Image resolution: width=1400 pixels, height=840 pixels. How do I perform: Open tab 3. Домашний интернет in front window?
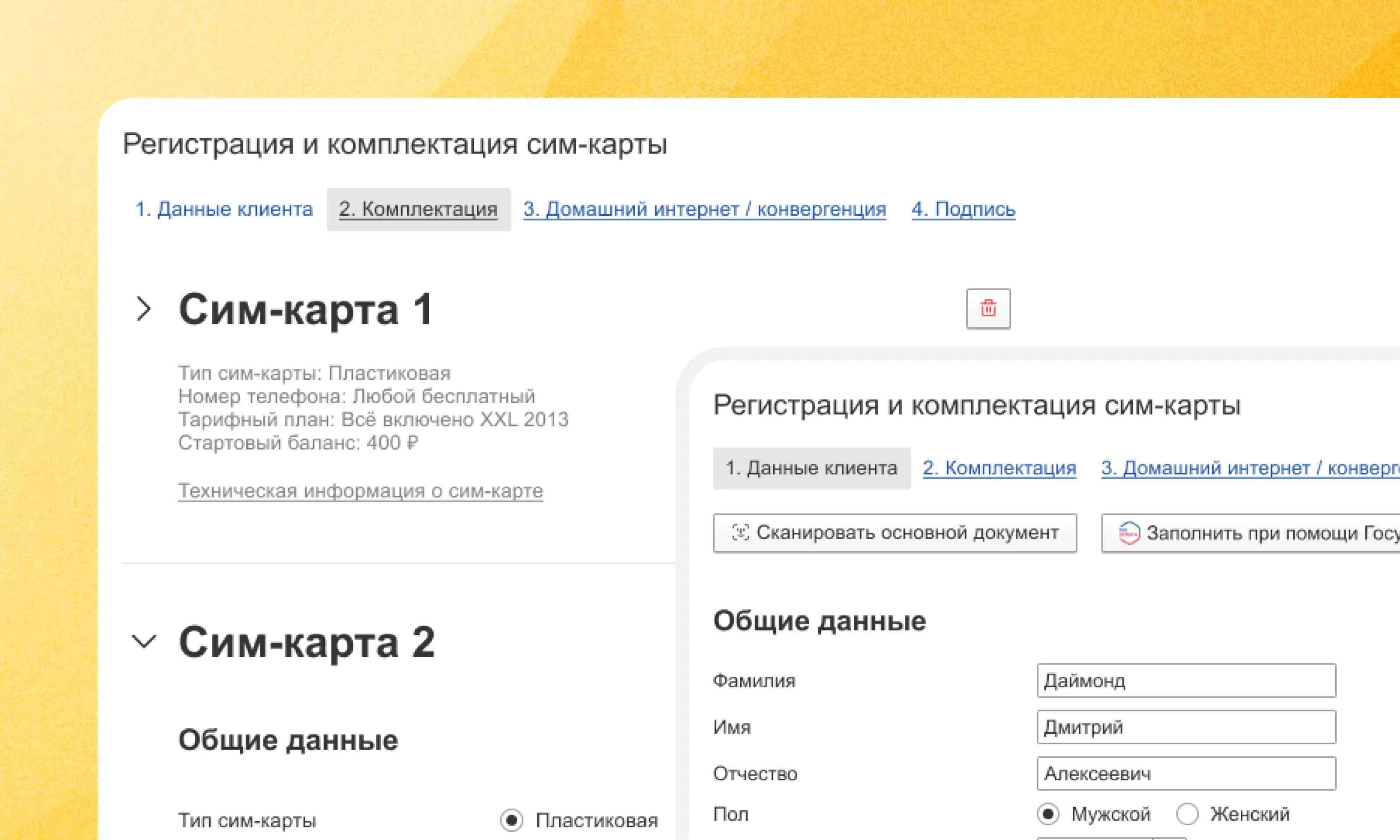point(1251,468)
